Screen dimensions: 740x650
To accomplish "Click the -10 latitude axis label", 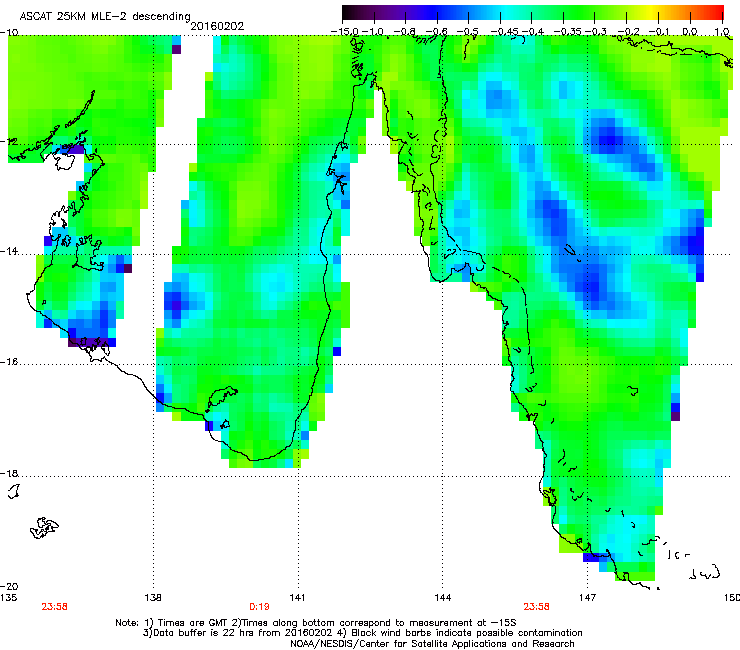I will 9,33.
